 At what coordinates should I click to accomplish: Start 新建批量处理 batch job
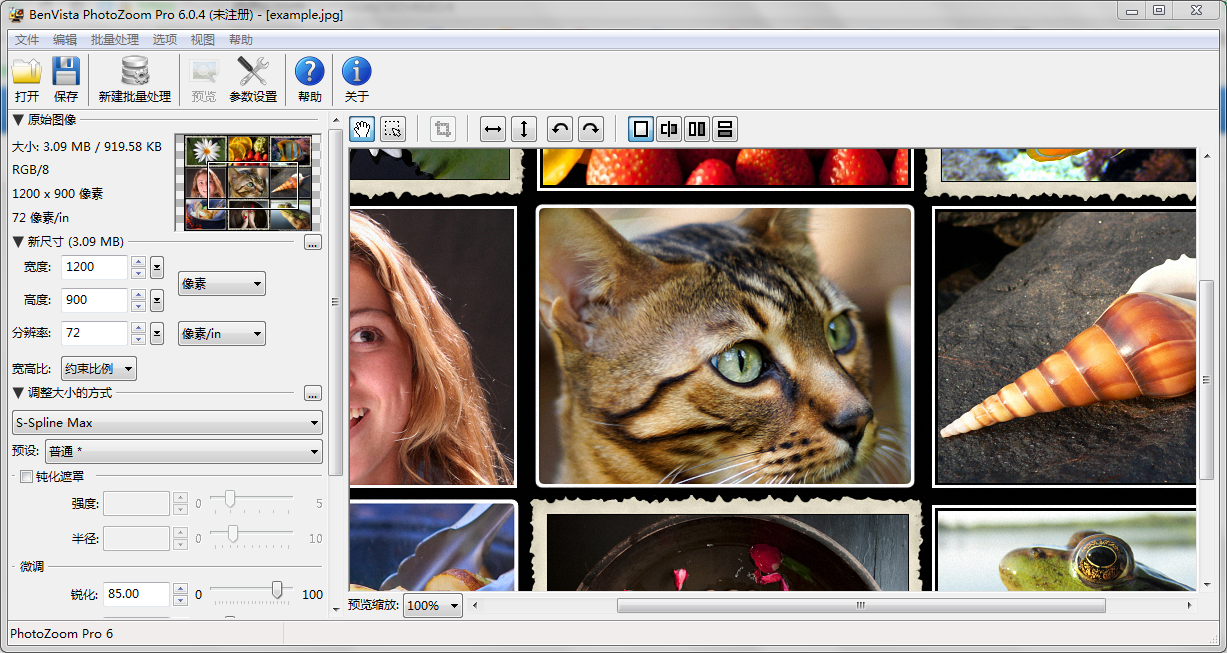[x=134, y=80]
